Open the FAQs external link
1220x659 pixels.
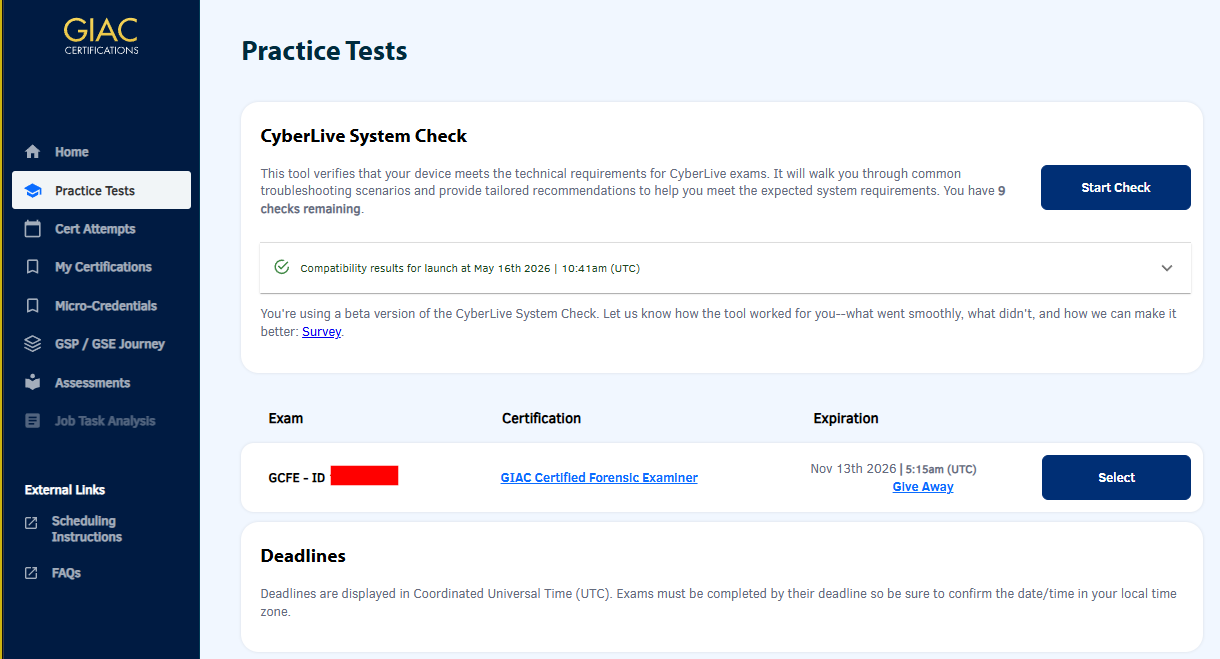tap(66, 573)
